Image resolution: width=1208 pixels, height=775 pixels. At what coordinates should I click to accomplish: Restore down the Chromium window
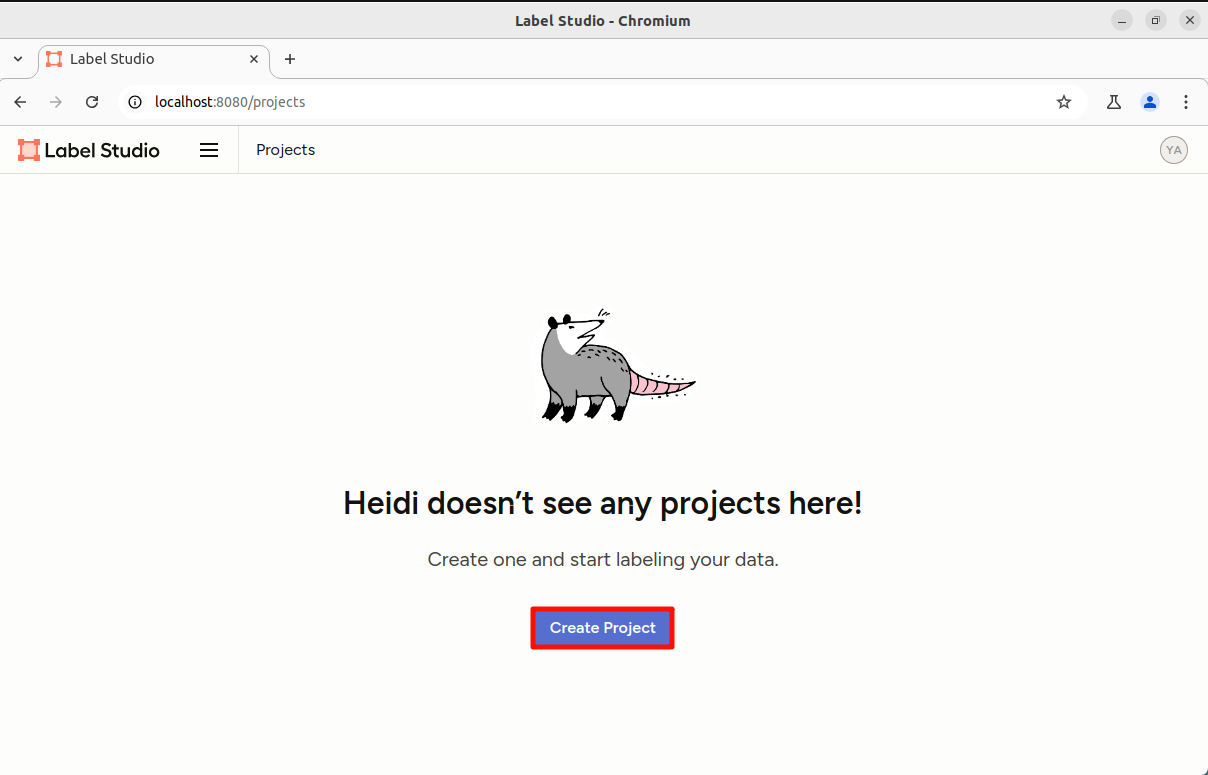[x=1156, y=20]
